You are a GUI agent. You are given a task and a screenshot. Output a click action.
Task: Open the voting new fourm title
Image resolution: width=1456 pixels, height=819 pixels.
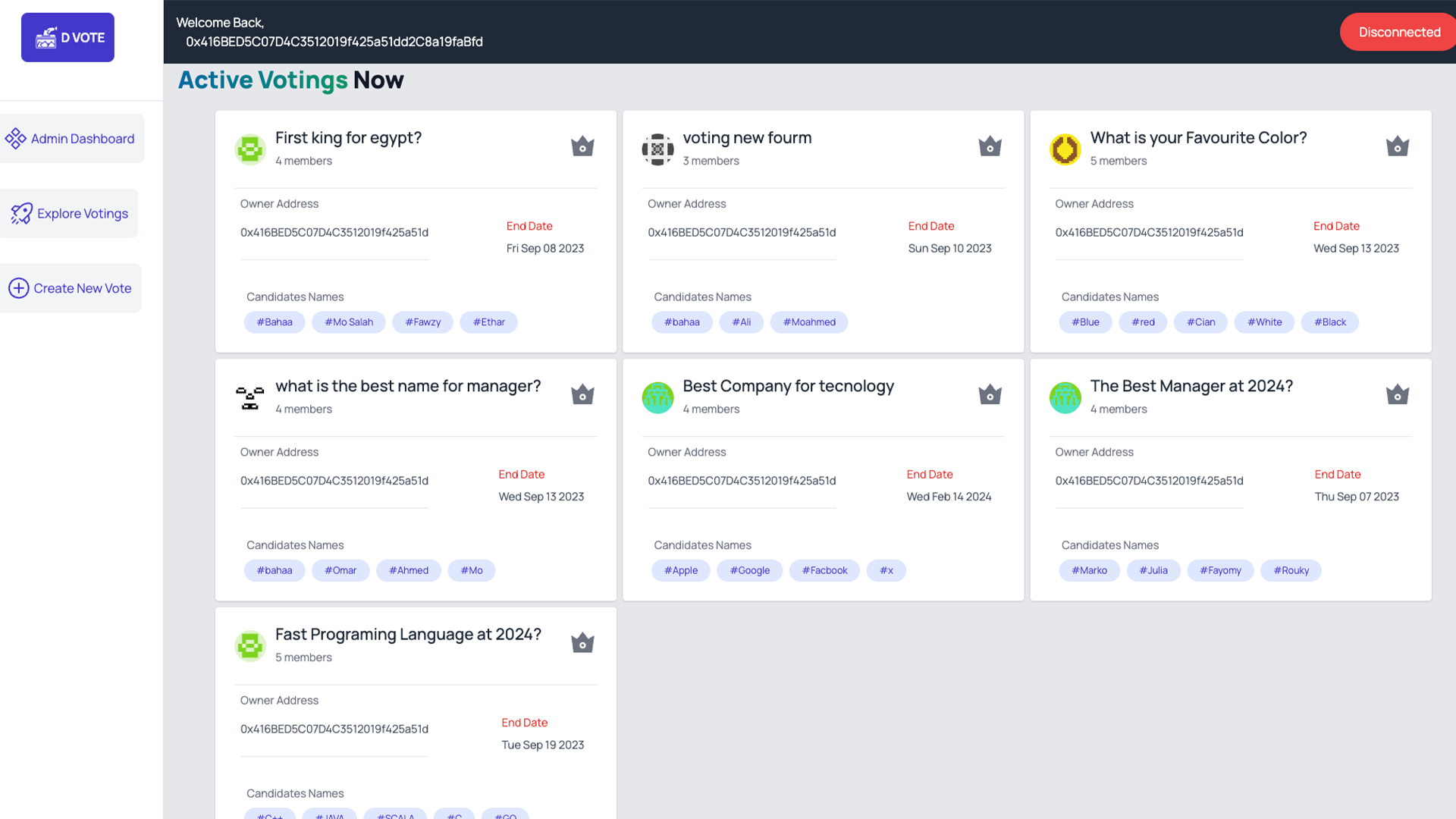747,138
